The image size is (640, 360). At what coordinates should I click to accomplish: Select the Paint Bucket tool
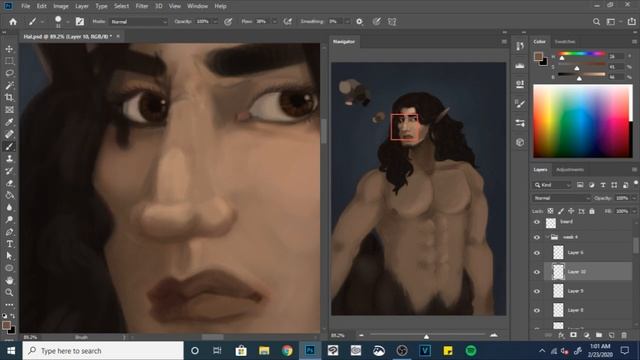pos(9,195)
